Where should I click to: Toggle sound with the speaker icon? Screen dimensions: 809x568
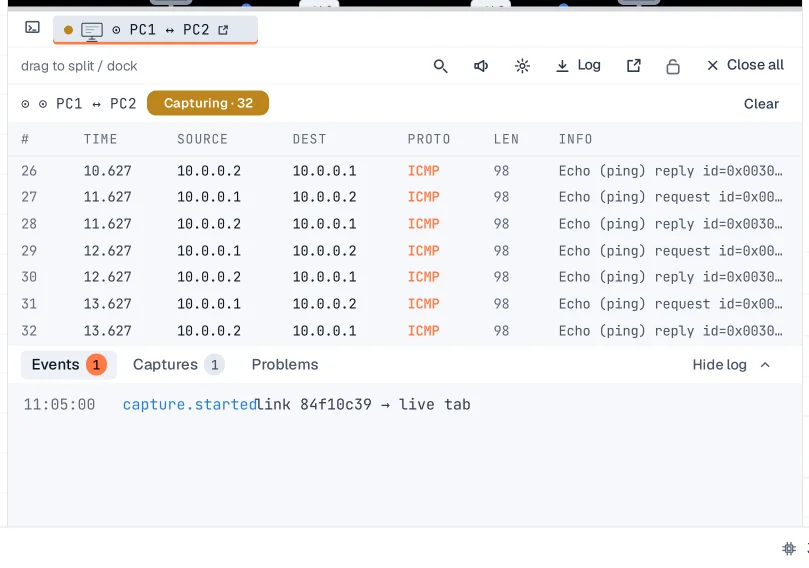pos(481,66)
